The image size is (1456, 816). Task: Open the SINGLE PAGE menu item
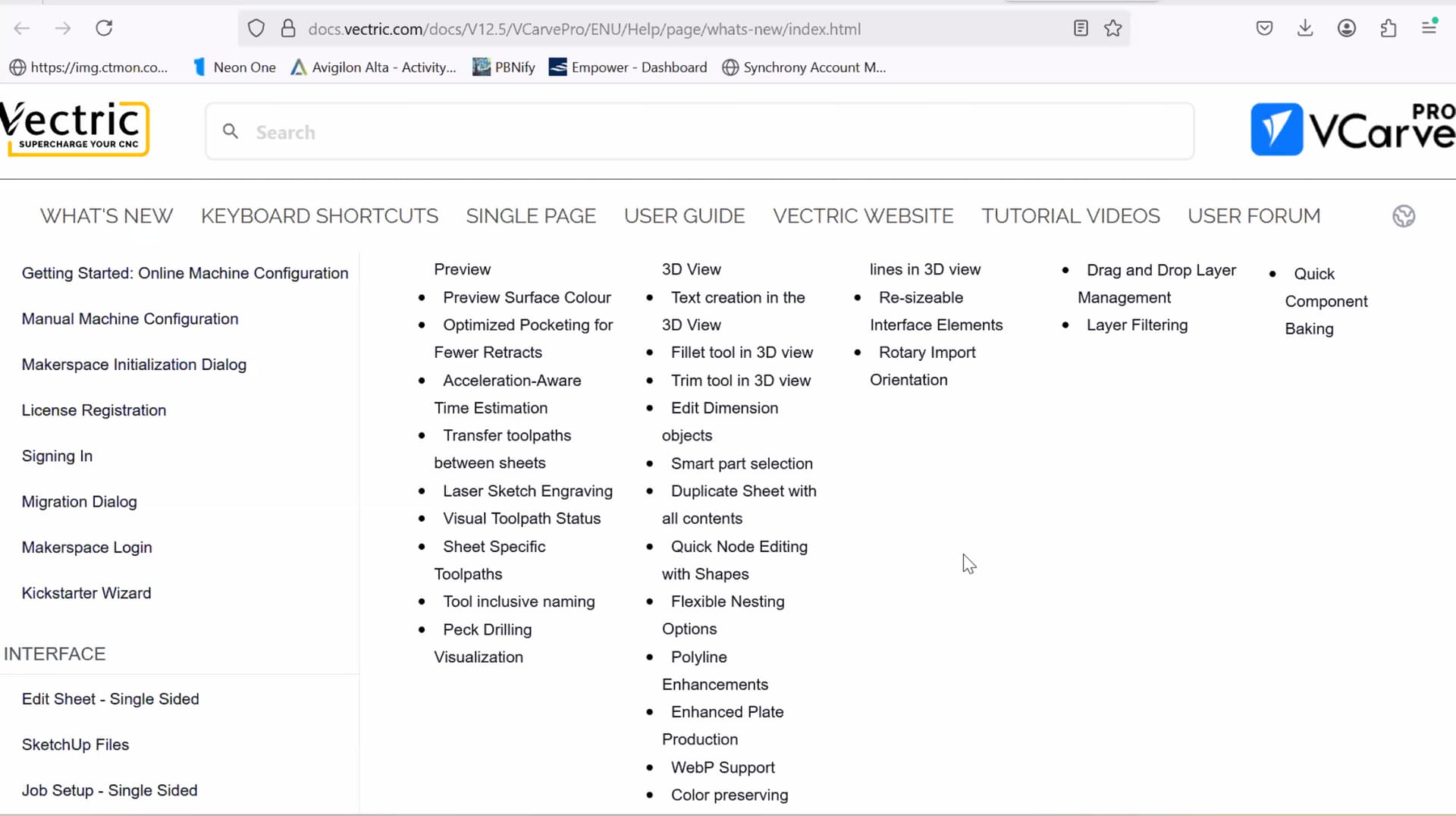click(531, 216)
